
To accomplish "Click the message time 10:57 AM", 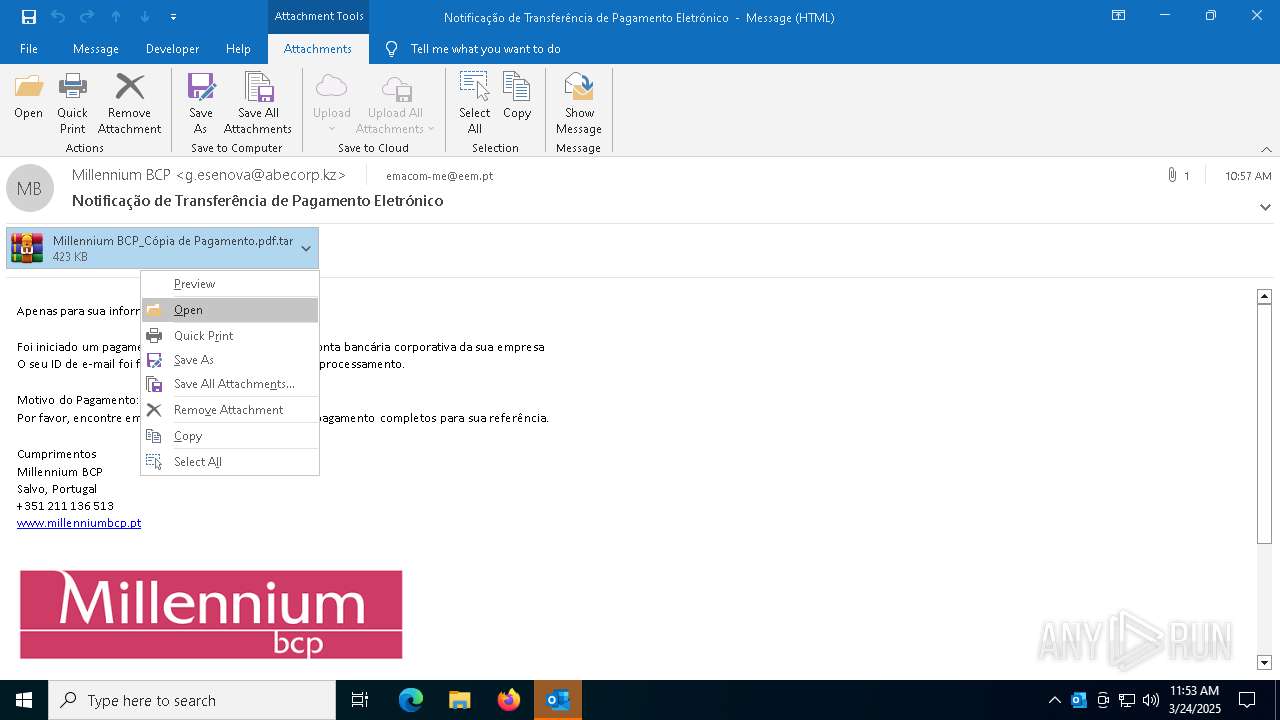I will (x=1248, y=176).
